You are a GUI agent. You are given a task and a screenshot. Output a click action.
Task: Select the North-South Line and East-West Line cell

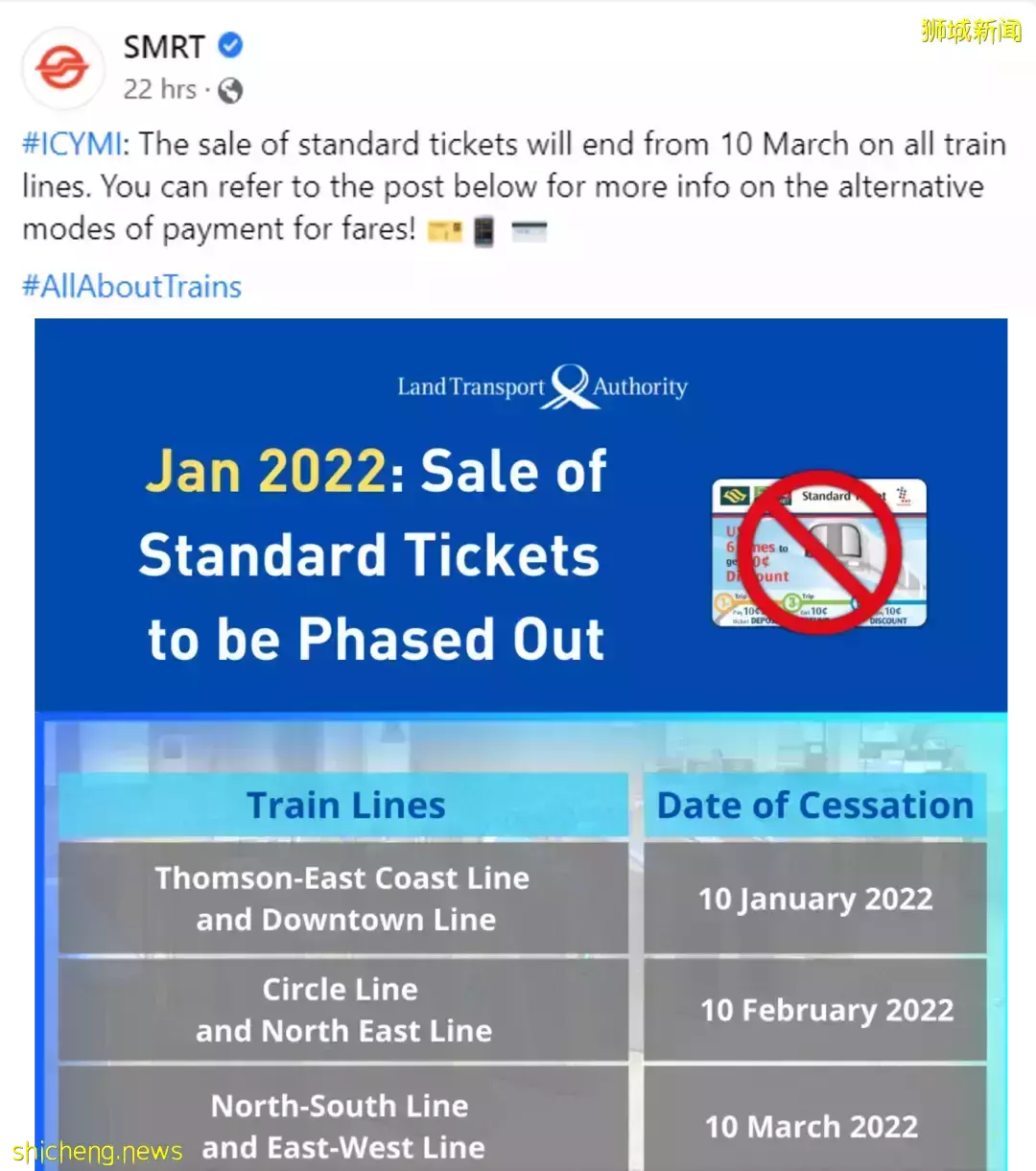[x=341, y=1125]
